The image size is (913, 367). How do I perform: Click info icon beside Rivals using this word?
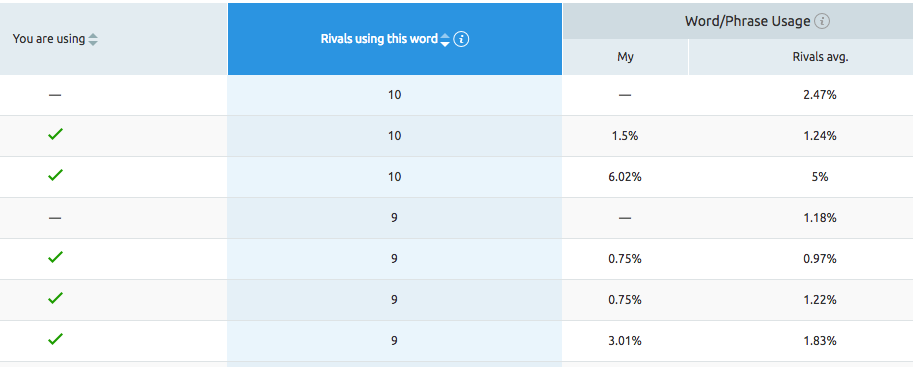461,39
